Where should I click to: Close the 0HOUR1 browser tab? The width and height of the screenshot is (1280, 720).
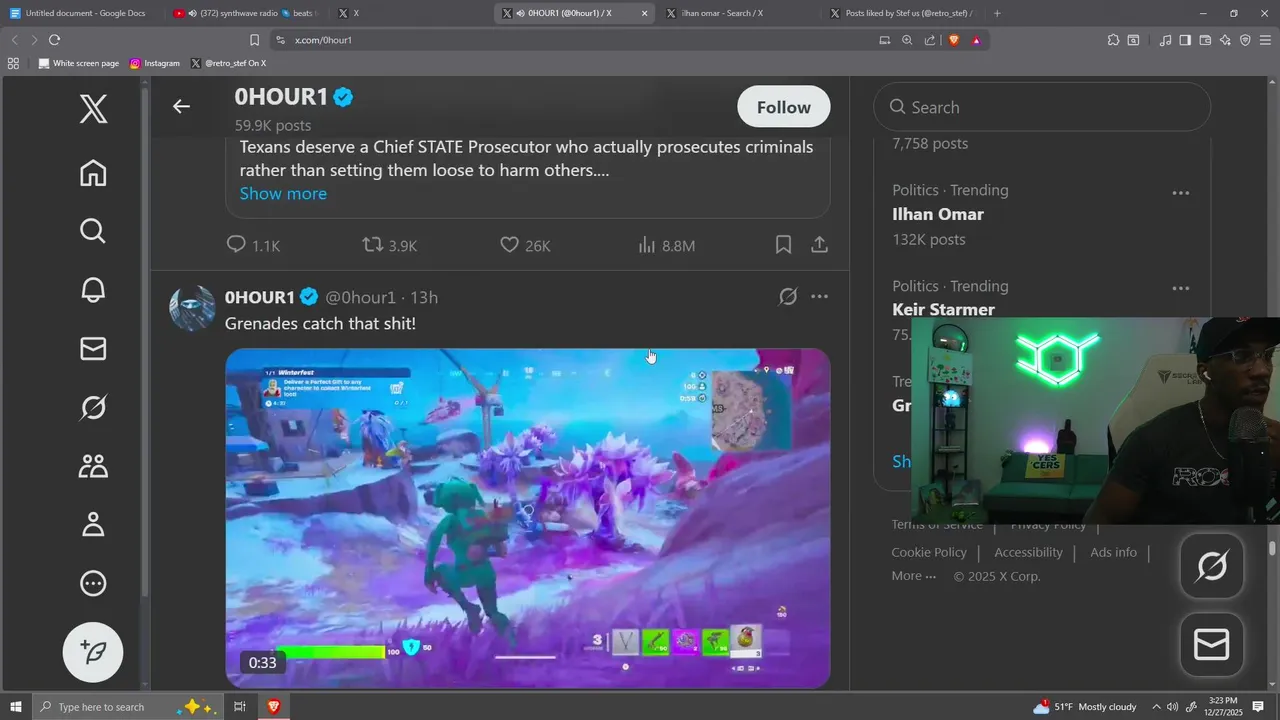click(644, 13)
